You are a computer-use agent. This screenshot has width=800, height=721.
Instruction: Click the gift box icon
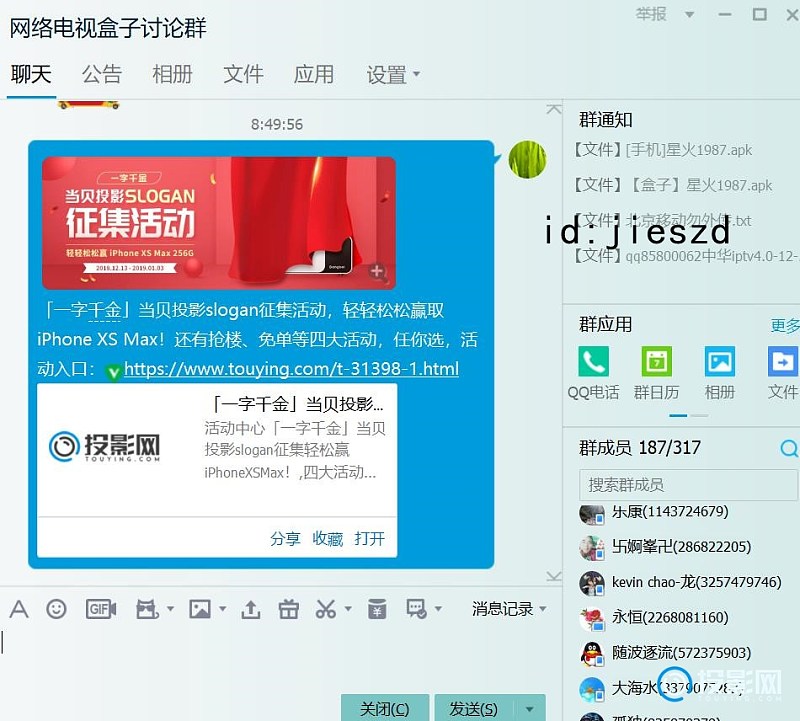[289, 609]
